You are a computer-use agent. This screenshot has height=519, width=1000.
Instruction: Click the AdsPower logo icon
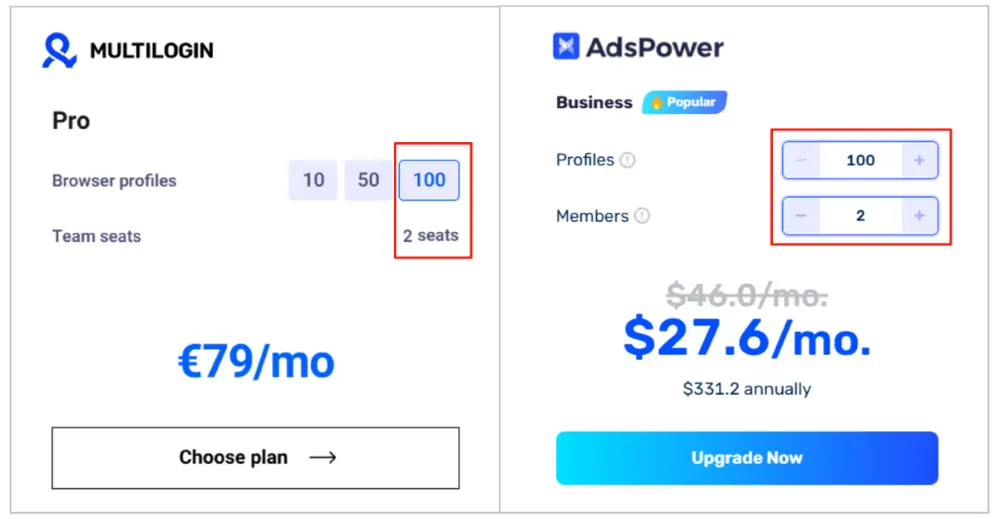click(x=566, y=47)
